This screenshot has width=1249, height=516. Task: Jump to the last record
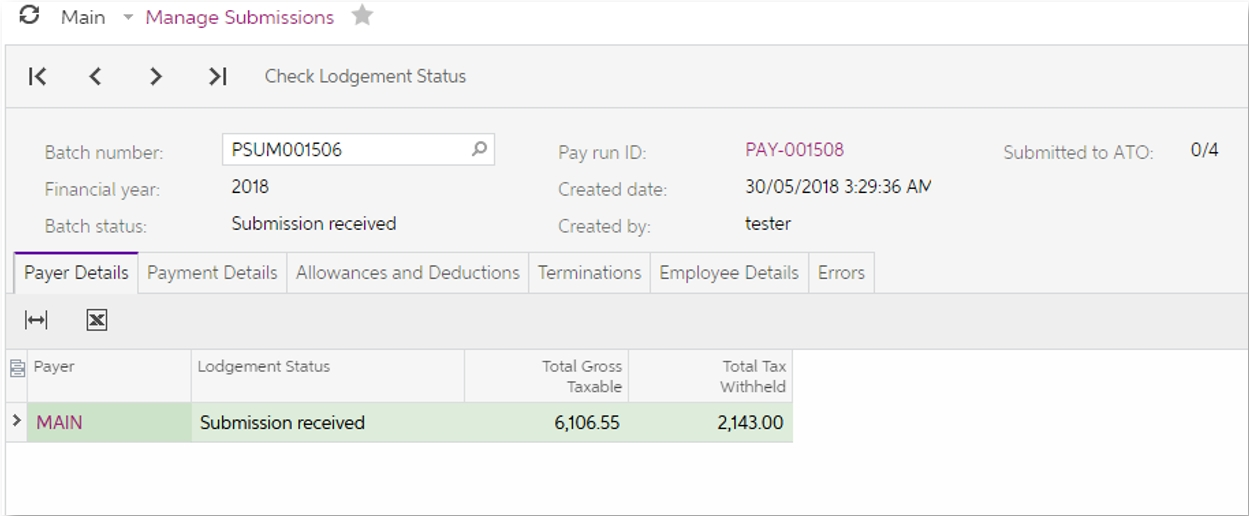[x=217, y=77]
